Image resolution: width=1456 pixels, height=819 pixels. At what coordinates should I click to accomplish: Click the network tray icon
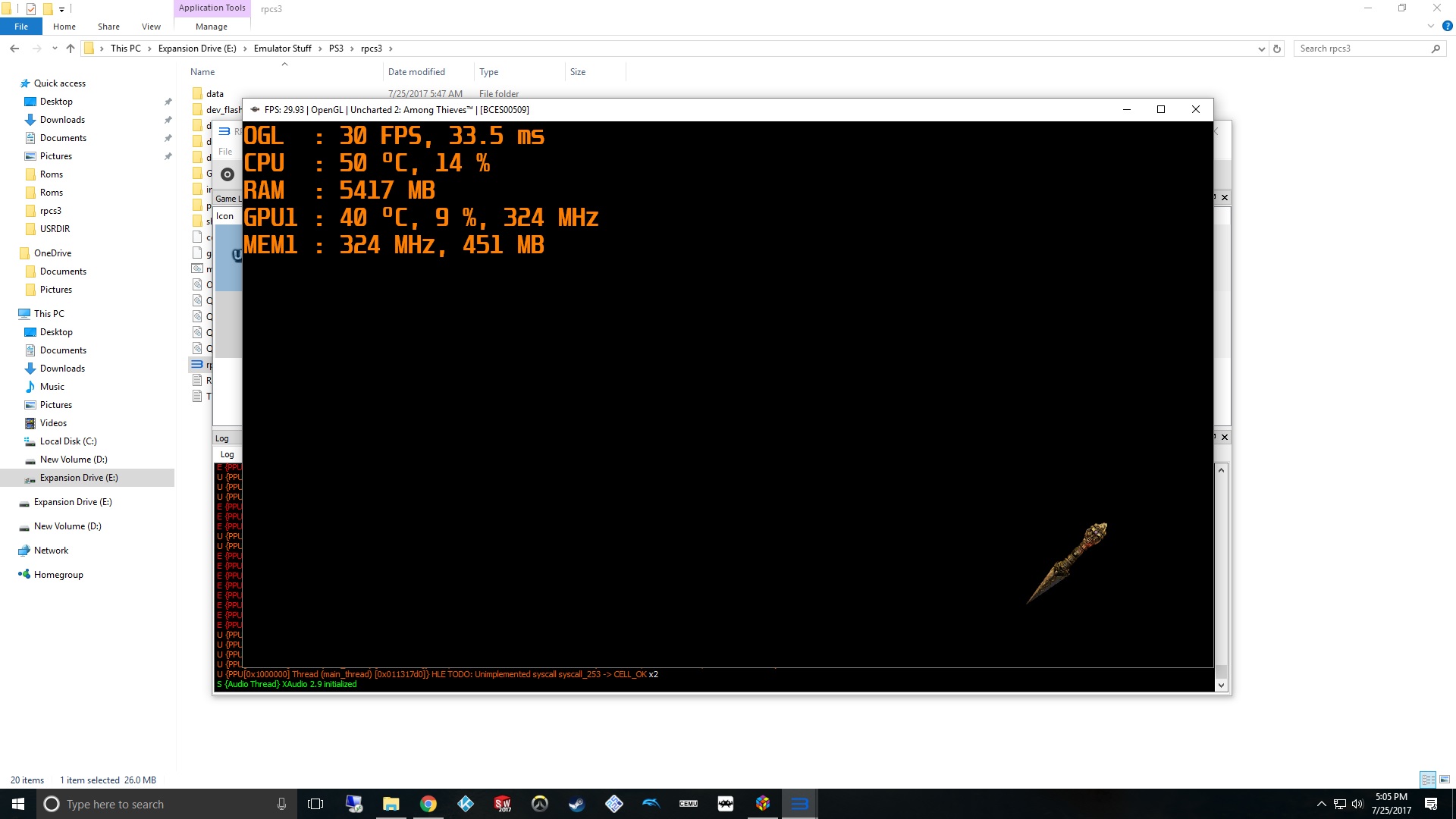coord(1340,804)
